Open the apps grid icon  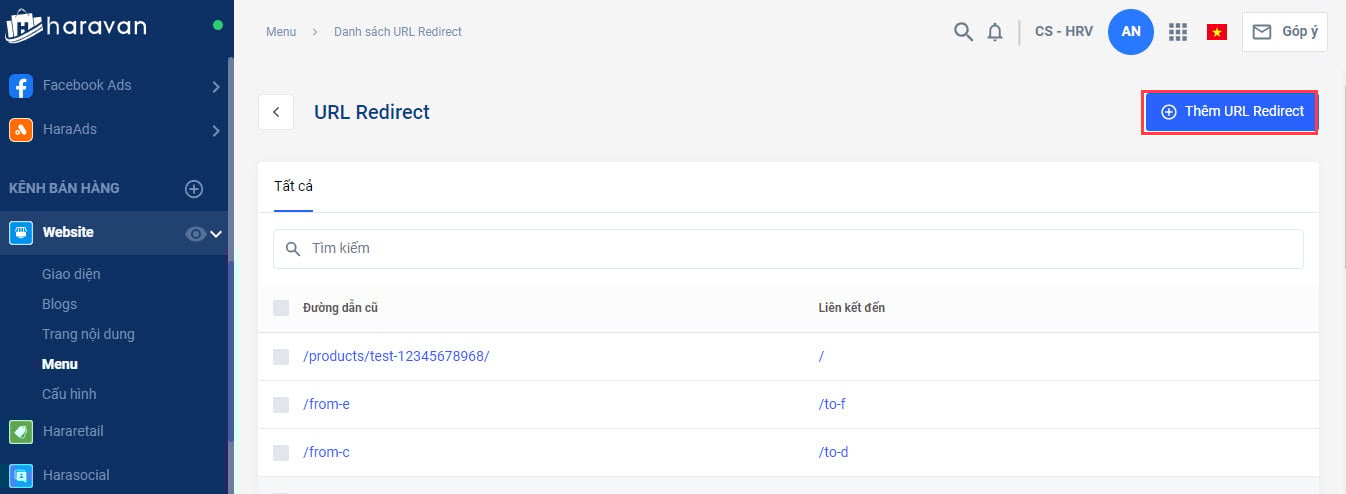click(x=1178, y=32)
